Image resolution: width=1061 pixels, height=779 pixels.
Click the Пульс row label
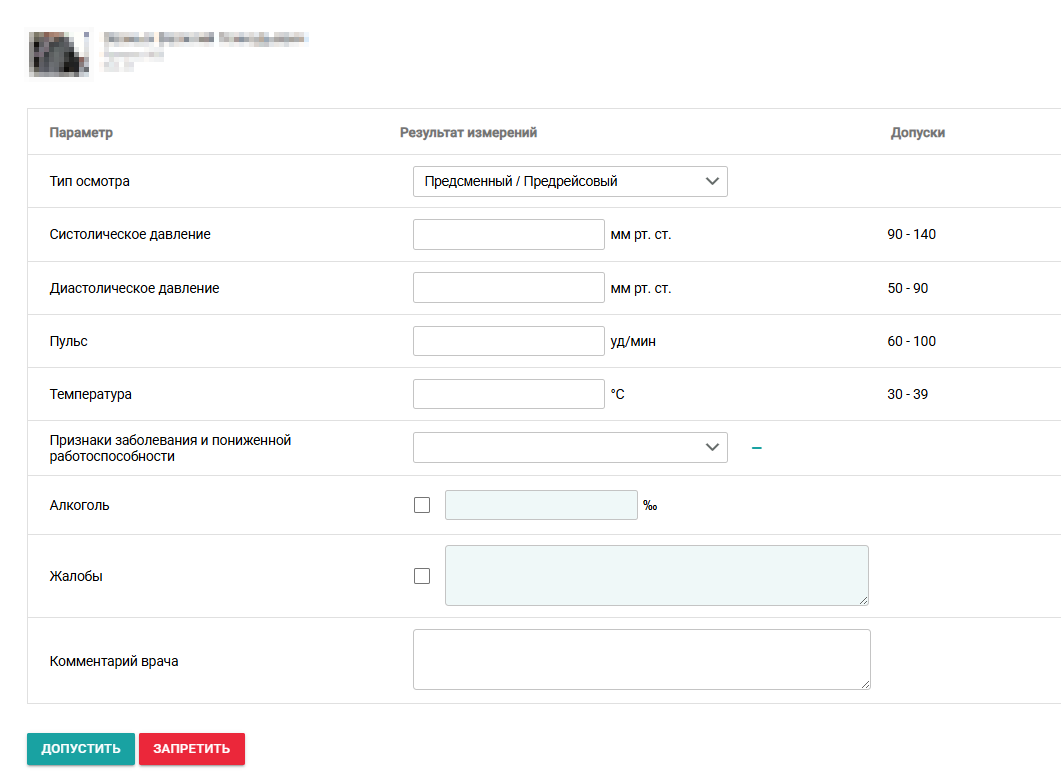[x=68, y=341]
